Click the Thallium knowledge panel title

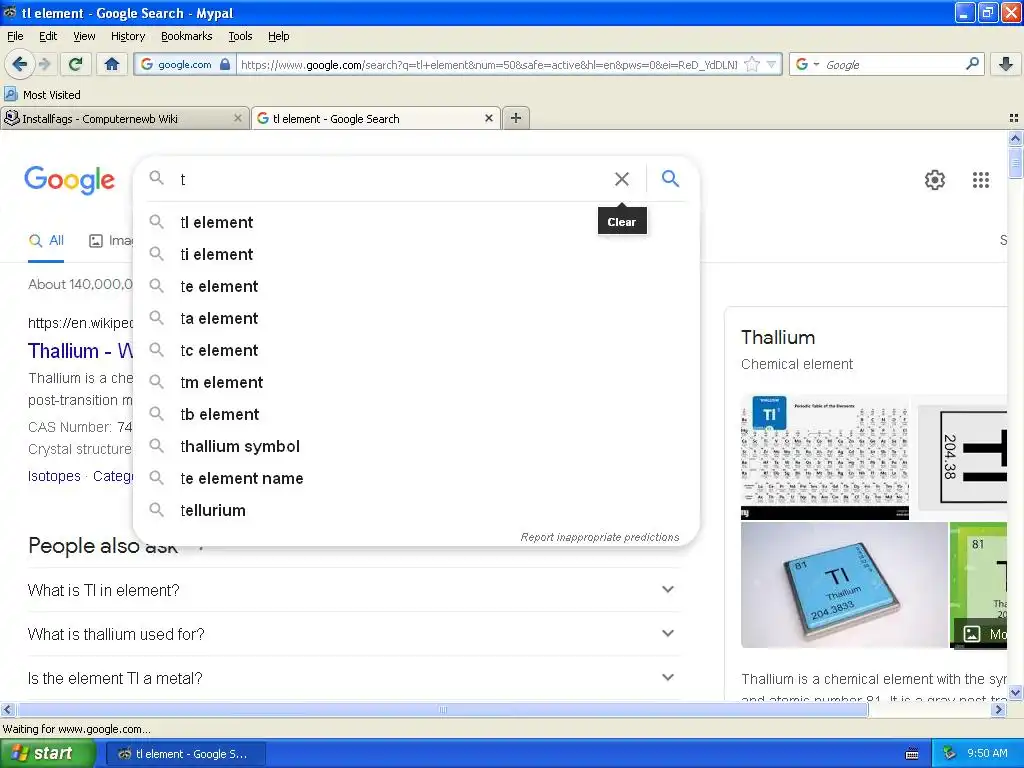click(778, 337)
